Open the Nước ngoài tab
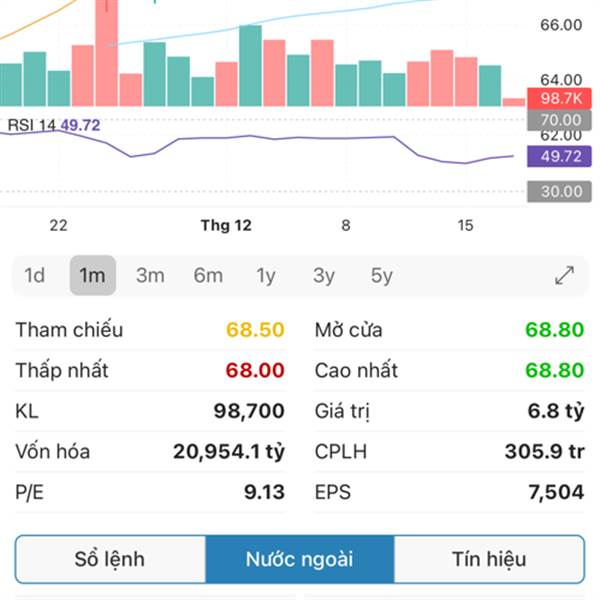The image size is (600, 600). 300,559
